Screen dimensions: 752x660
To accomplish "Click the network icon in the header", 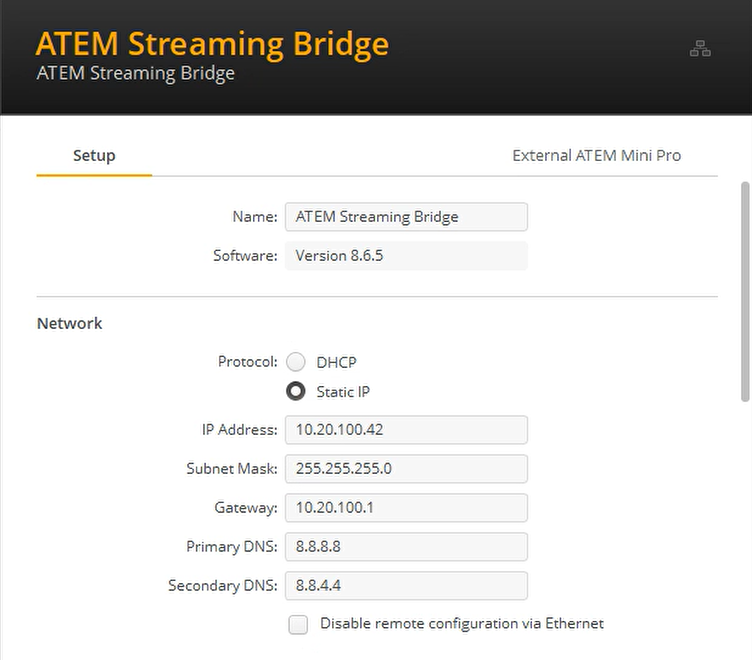I will pyautogui.click(x=700, y=48).
